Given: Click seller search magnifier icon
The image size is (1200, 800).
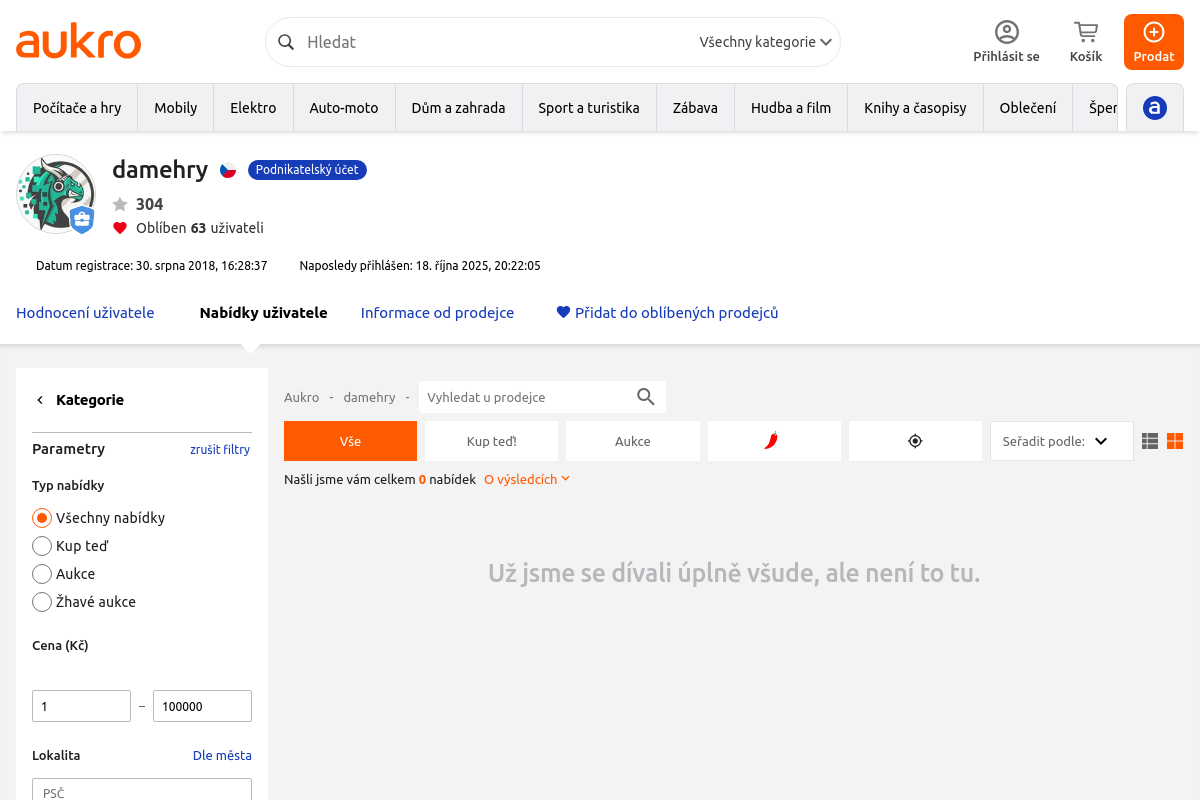Looking at the screenshot, I should coord(646,397).
